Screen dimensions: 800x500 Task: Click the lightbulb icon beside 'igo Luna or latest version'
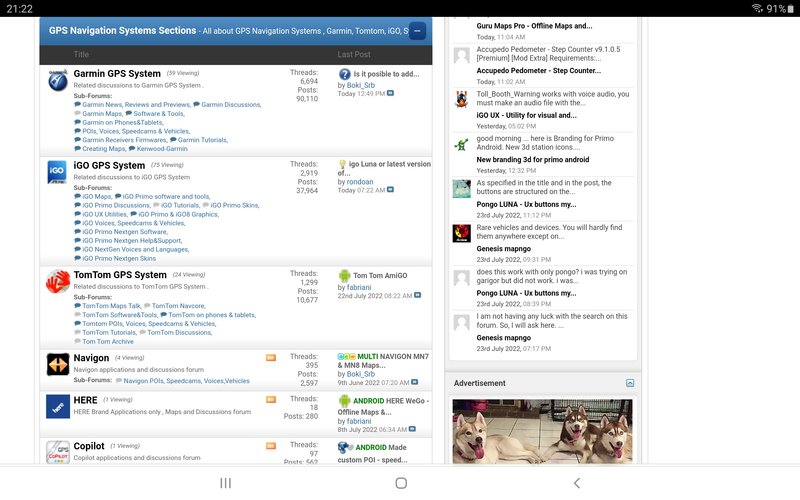click(342, 164)
